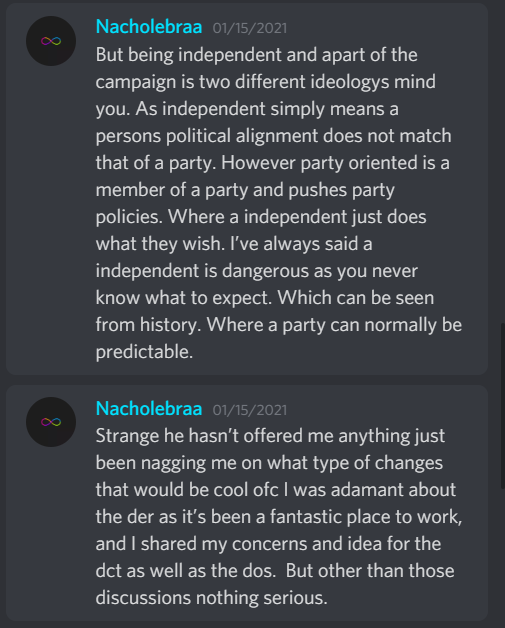Click the avatar of the second Nacholebraa message
505x628 pixels.
coord(51,422)
